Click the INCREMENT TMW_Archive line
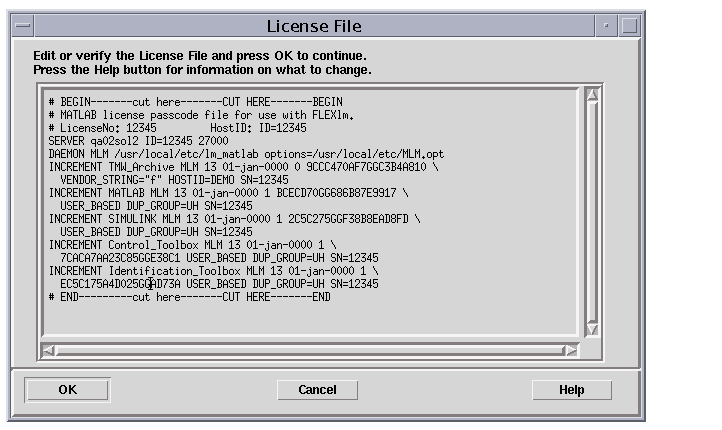 [x=244, y=167]
